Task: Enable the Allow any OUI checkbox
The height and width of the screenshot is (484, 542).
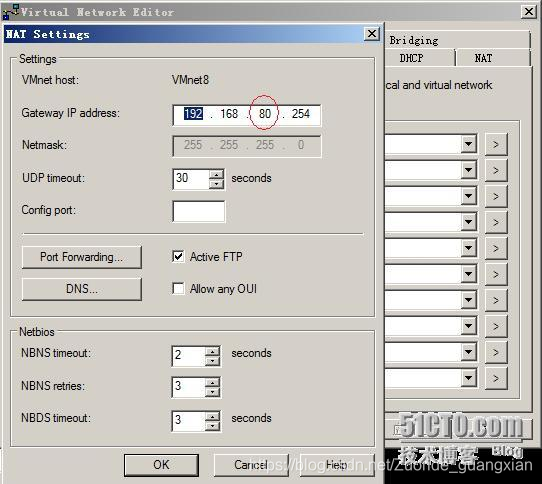Action: [178, 288]
